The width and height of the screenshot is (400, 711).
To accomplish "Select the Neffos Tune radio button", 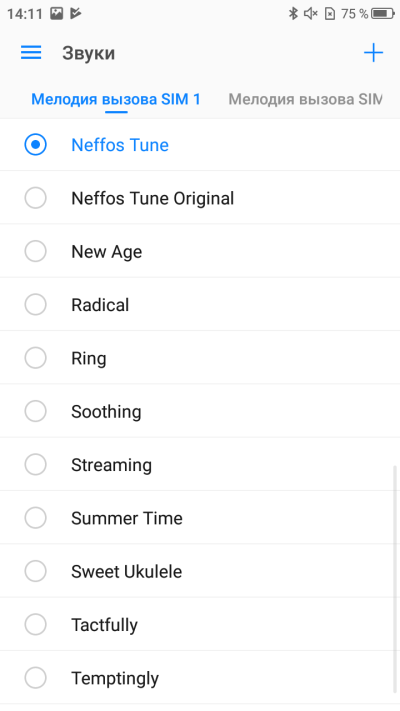I will 35,145.
